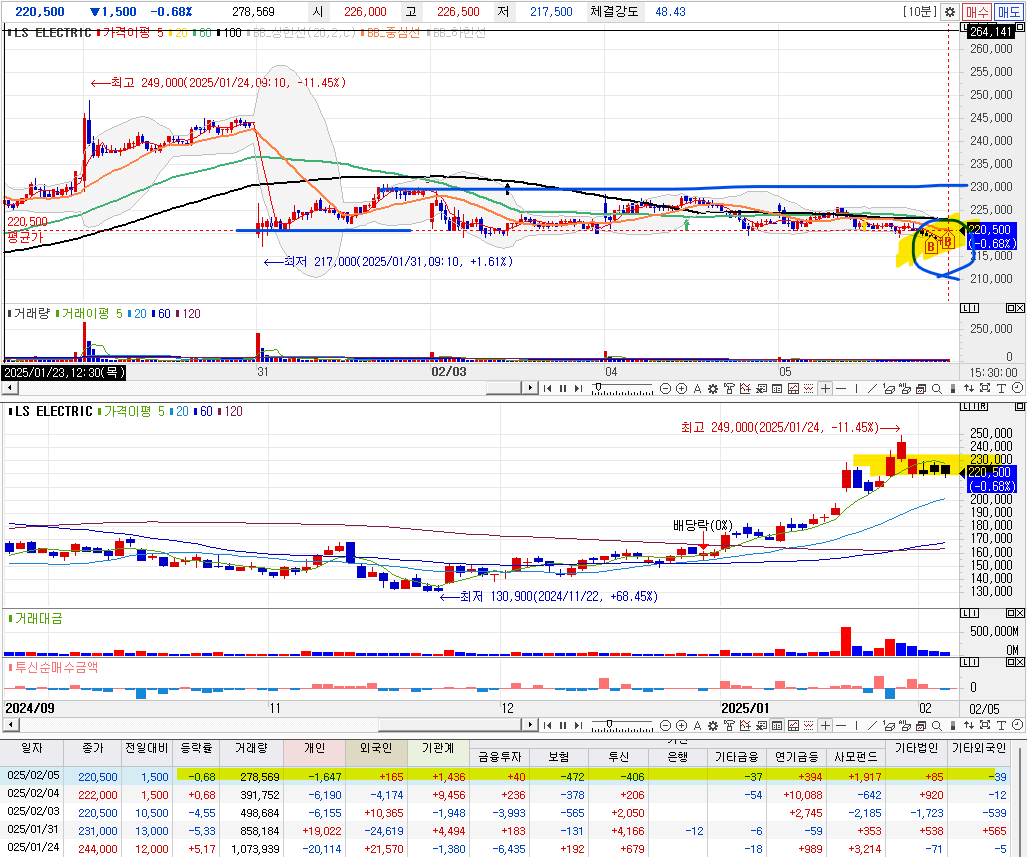Select trend line tool in lower chart toolbar
Viewport: 1027px width, 857px height.
872,725
